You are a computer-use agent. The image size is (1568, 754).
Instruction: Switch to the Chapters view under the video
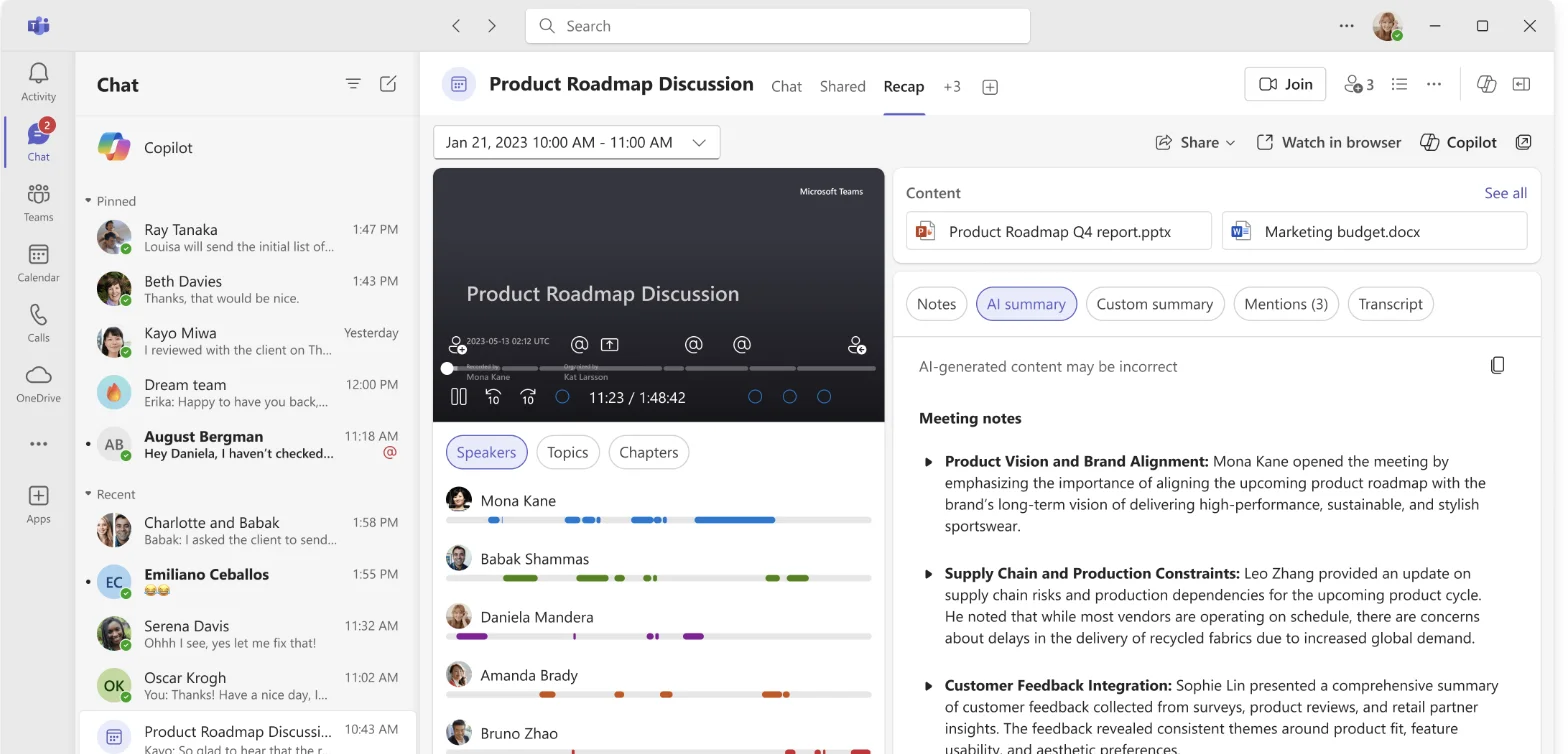point(649,452)
